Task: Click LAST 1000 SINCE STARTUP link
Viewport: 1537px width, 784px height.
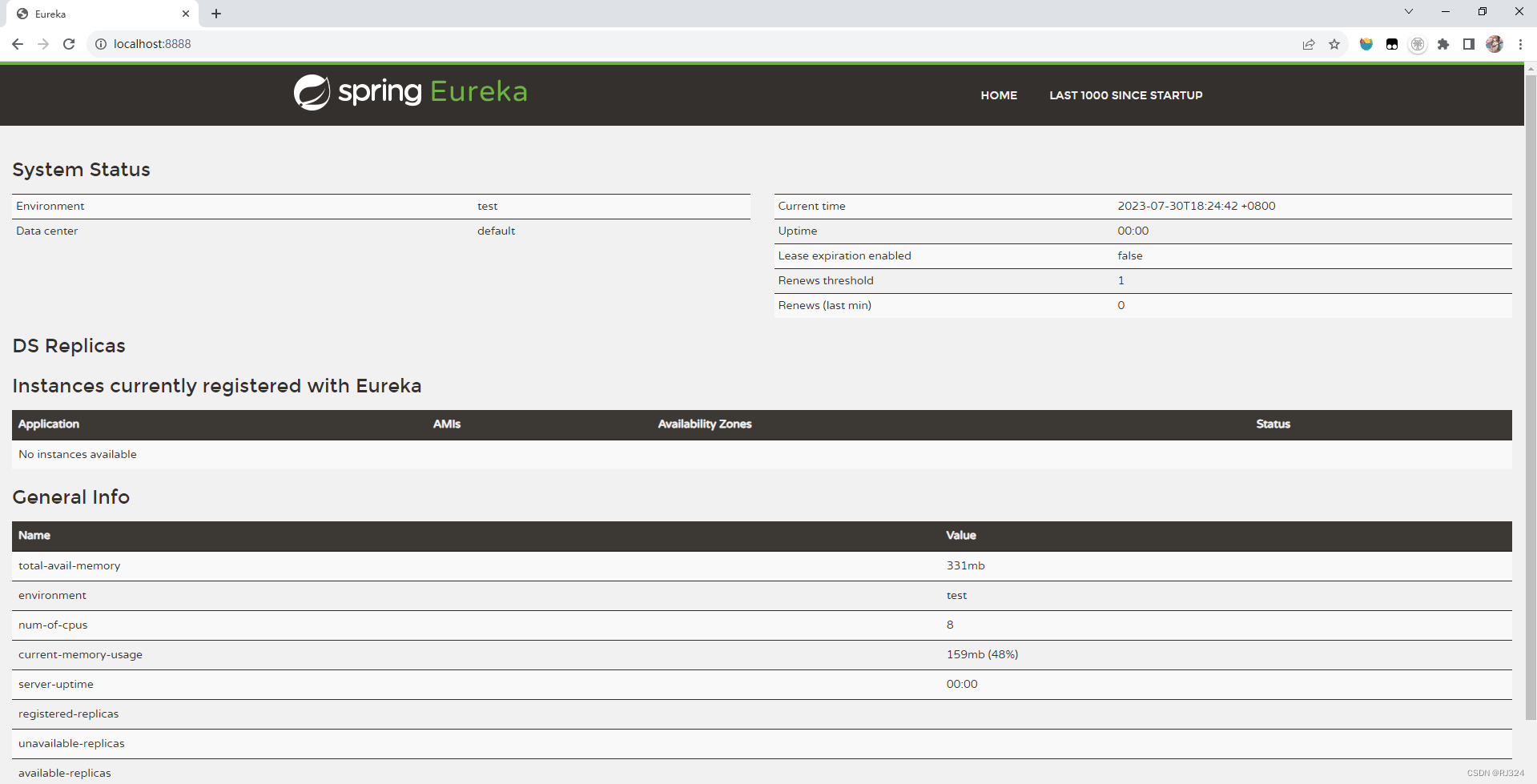Action: [1126, 95]
